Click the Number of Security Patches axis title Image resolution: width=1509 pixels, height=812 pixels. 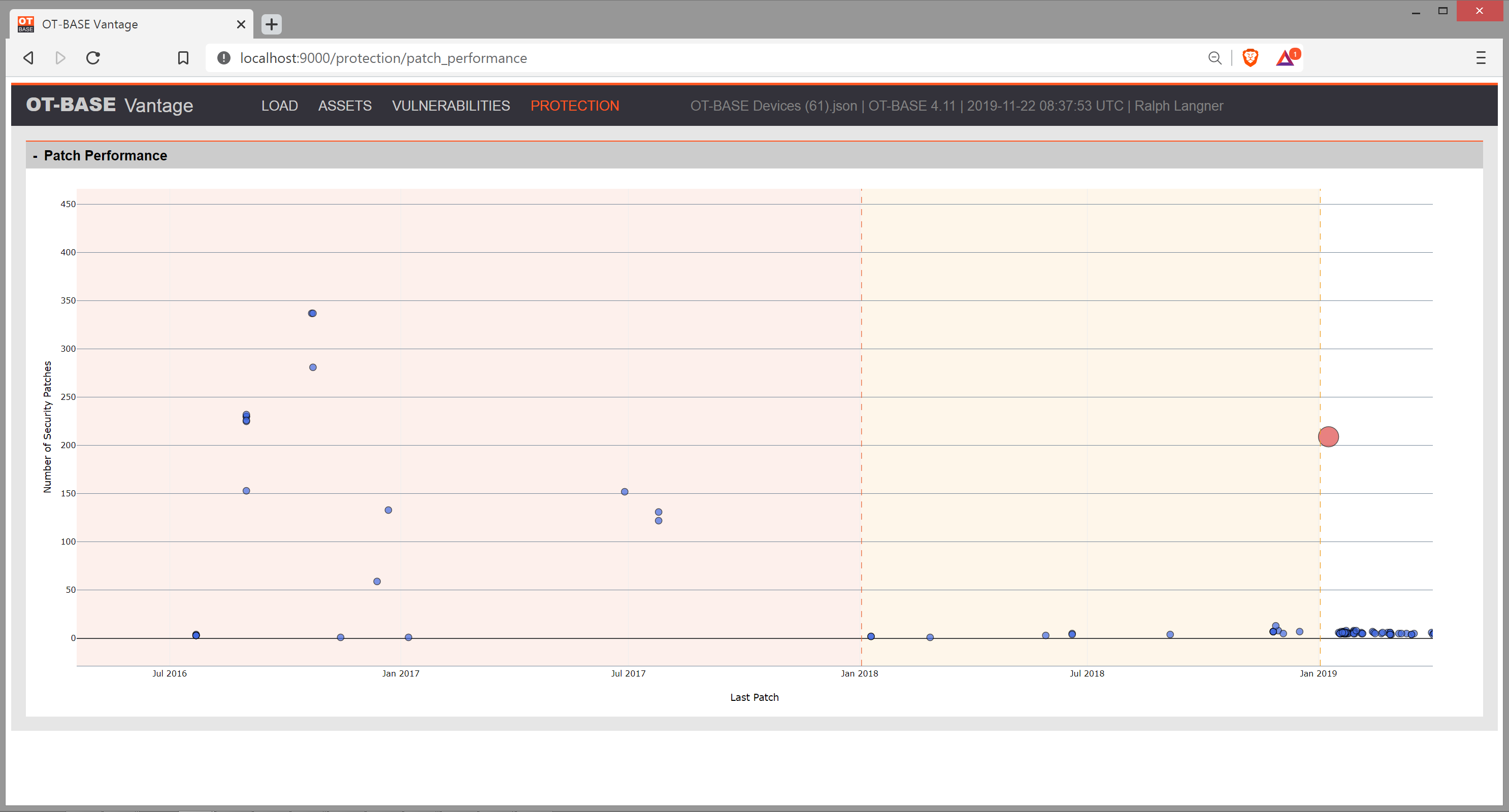pyautogui.click(x=47, y=427)
